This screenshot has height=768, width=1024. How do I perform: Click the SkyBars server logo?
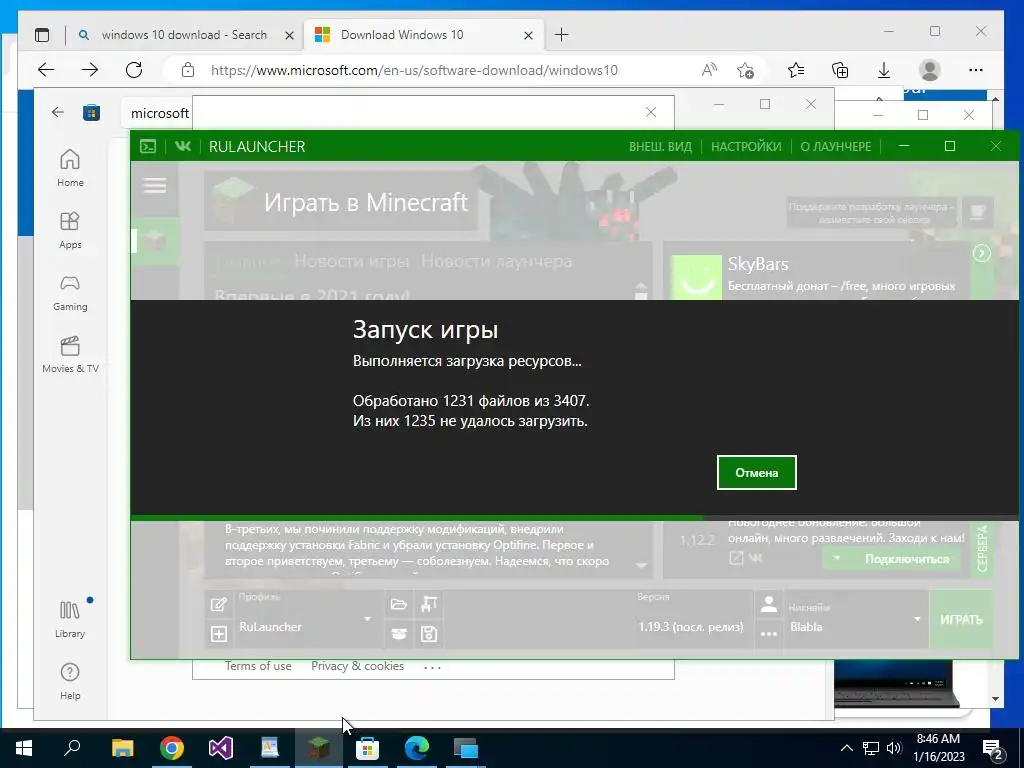pos(696,278)
